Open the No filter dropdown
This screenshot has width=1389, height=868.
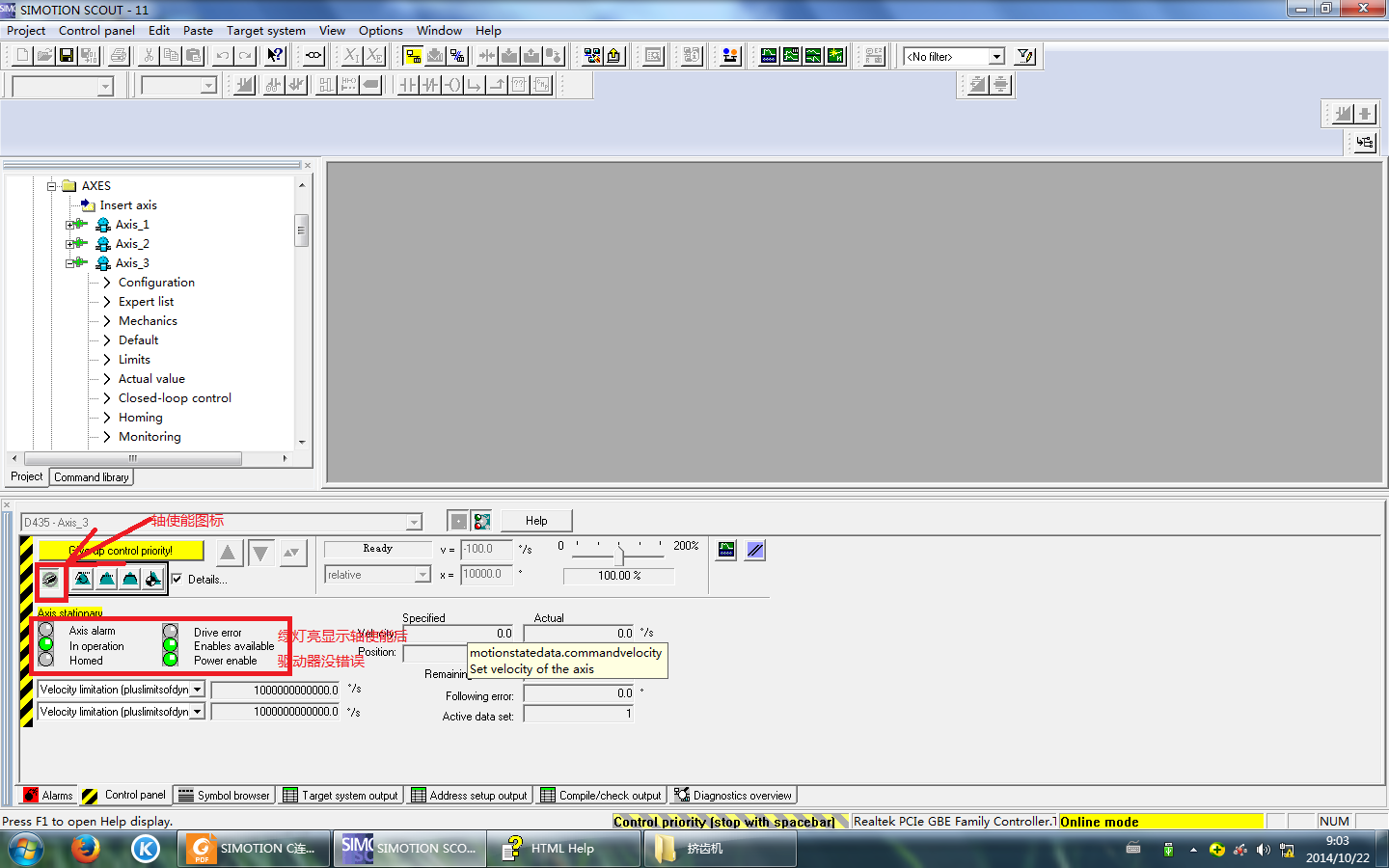coord(997,57)
